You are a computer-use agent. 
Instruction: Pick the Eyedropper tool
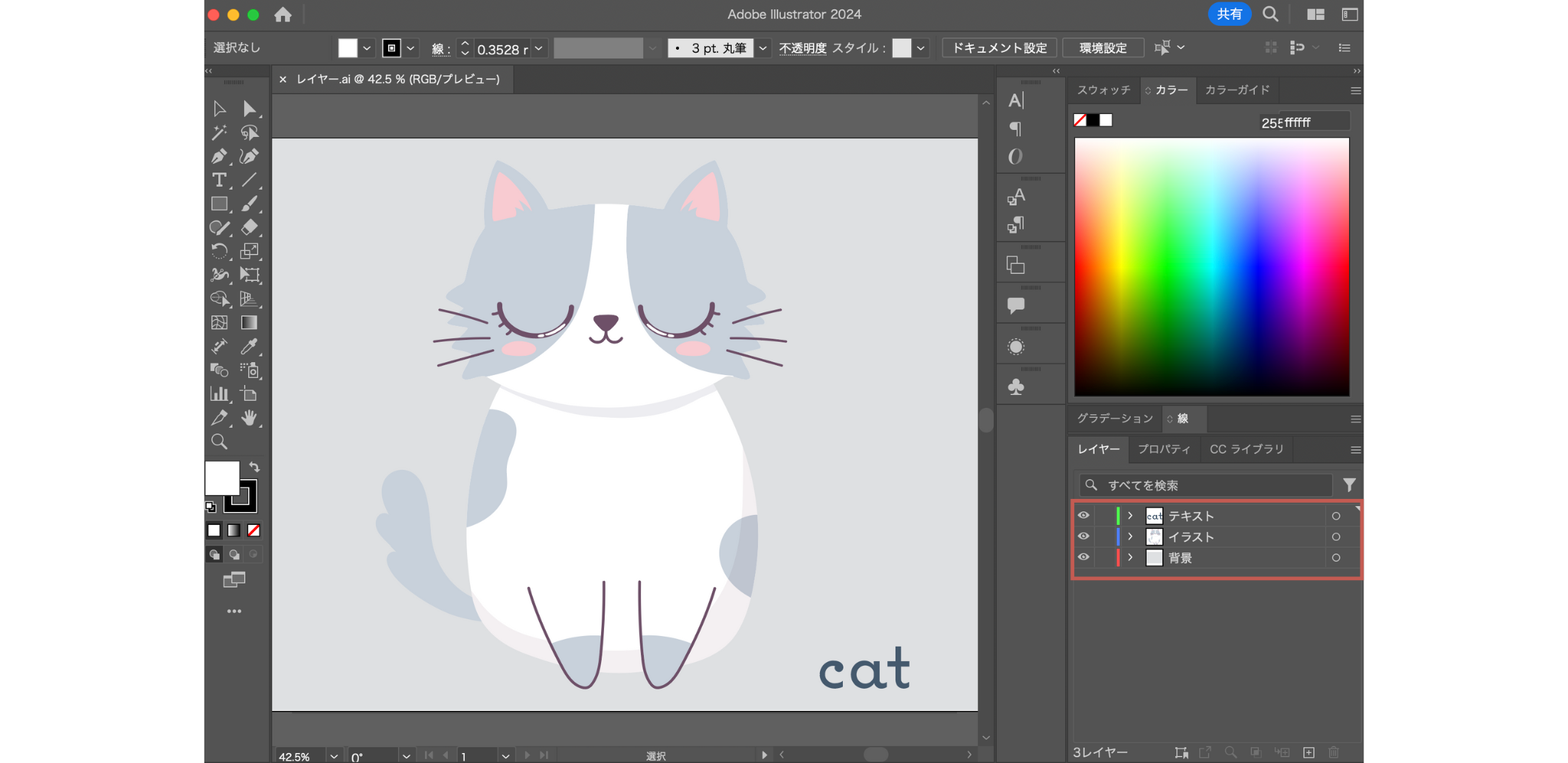pos(250,346)
